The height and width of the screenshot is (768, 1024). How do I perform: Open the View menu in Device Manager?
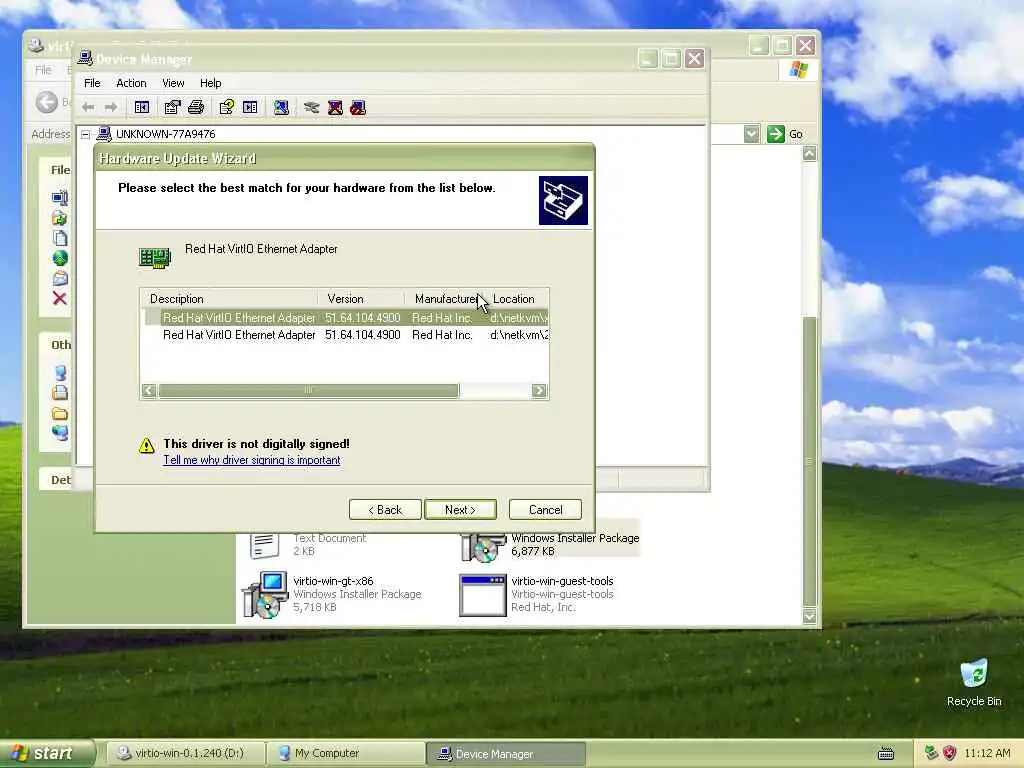(173, 83)
